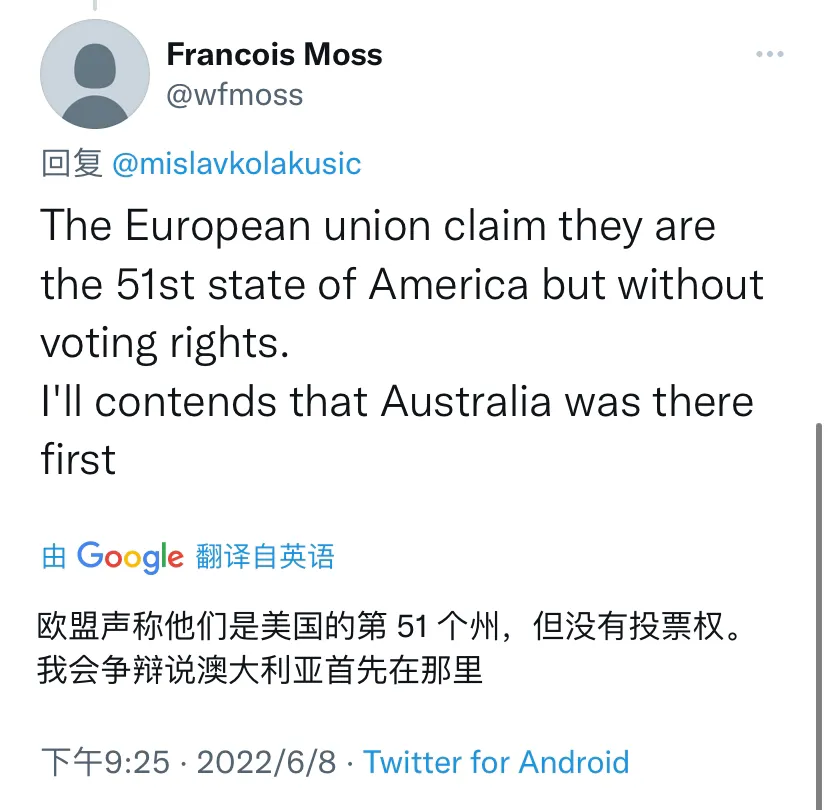The height and width of the screenshot is (810, 828).
Task: Open the @mislavkolakusic mention
Action: coord(237,163)
